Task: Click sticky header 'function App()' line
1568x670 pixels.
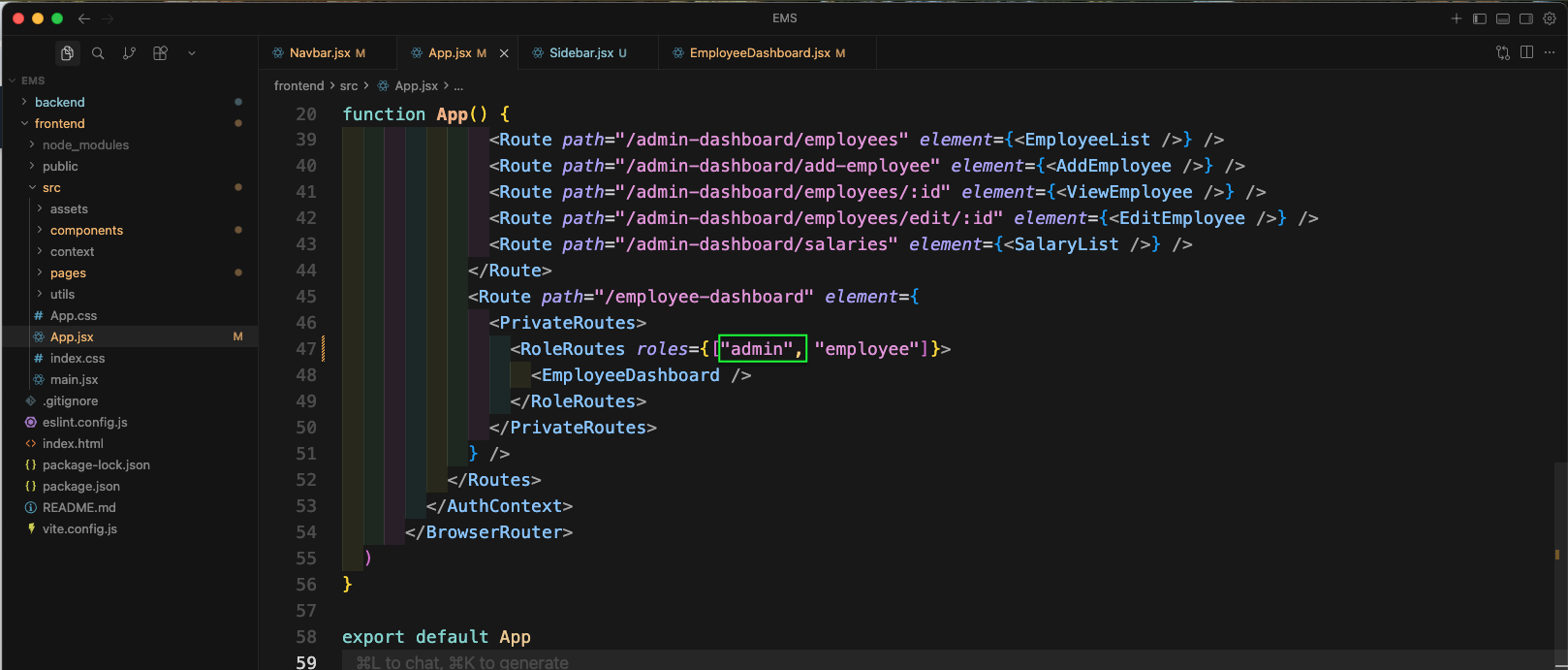Action: coord(426,114)
